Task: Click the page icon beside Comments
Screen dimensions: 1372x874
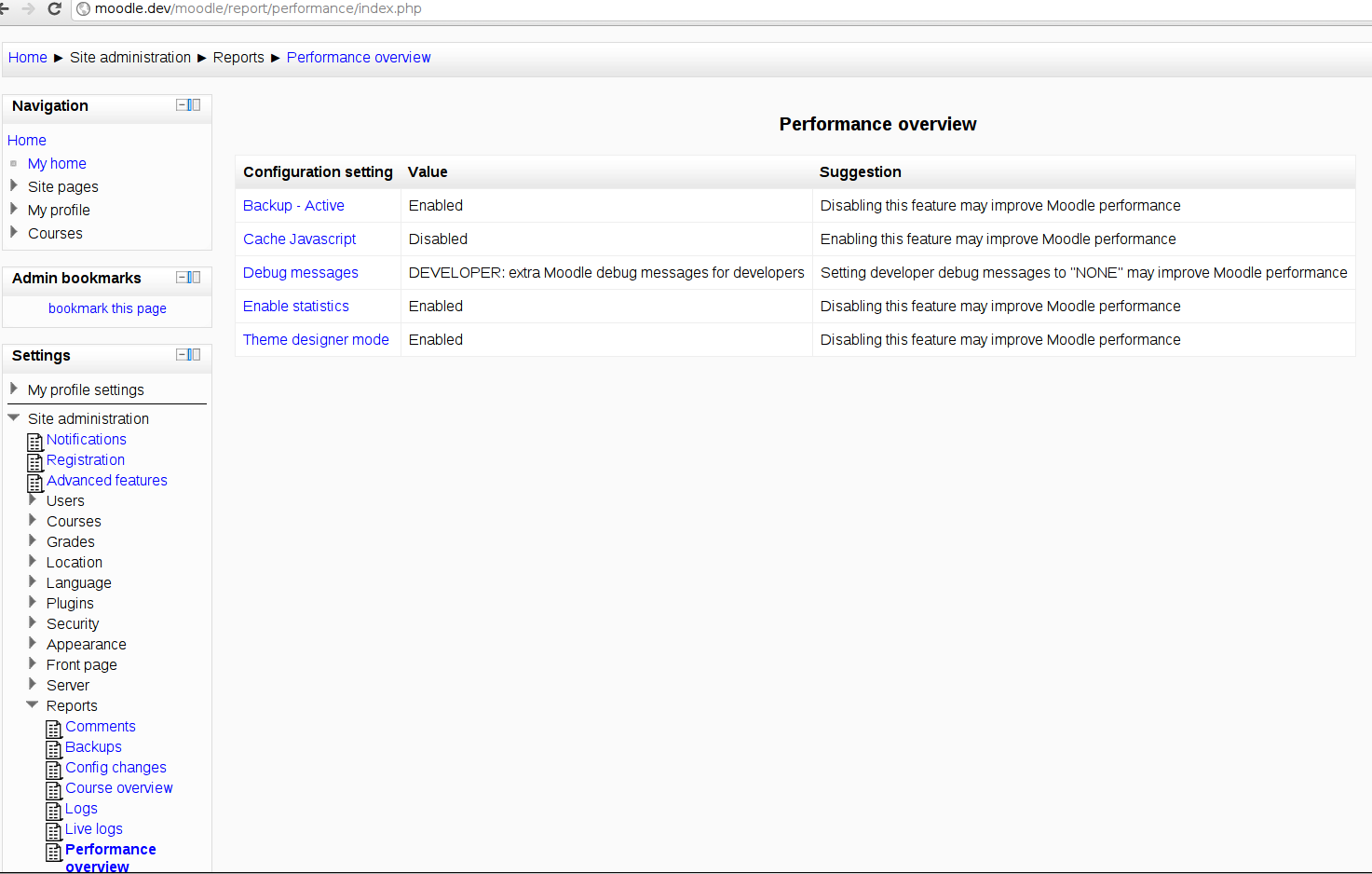Action: 54,729
